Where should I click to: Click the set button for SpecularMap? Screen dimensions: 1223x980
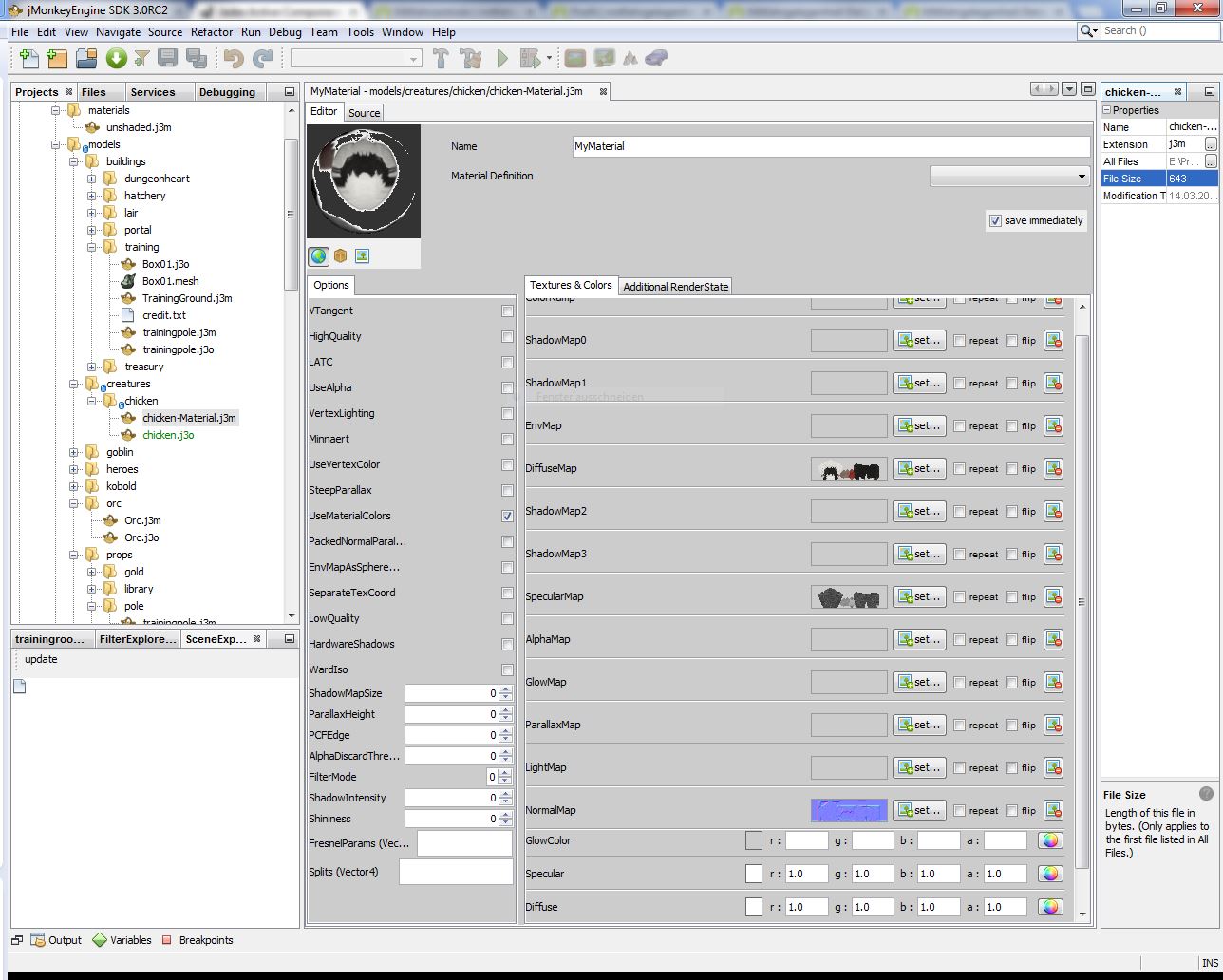[918, 596]
